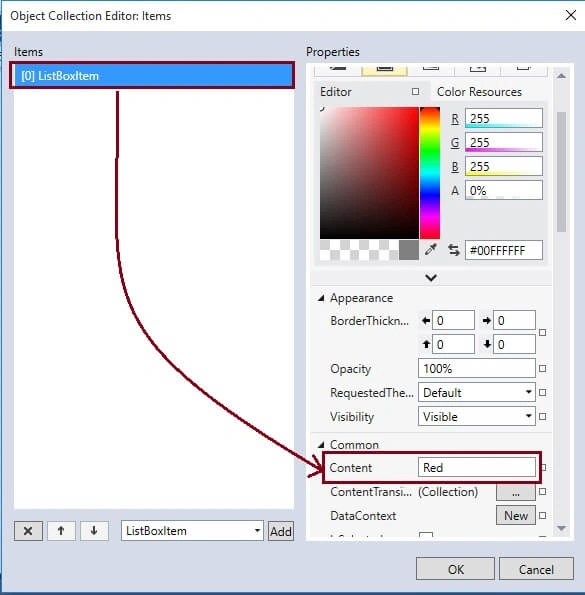Open advanced options marker for Visibility

(x=543, y=416)
